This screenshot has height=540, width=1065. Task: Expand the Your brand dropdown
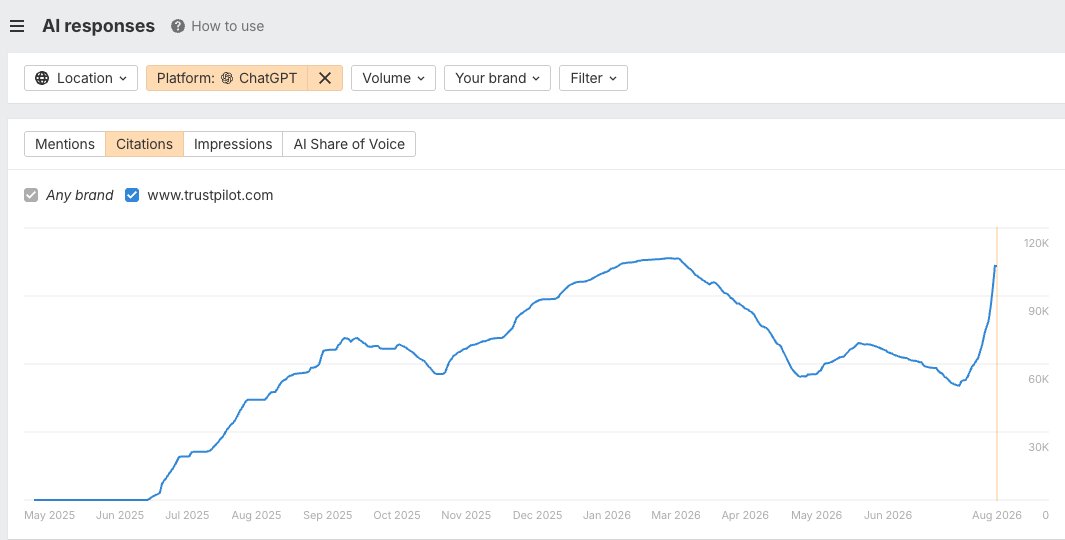pos(497,78)
